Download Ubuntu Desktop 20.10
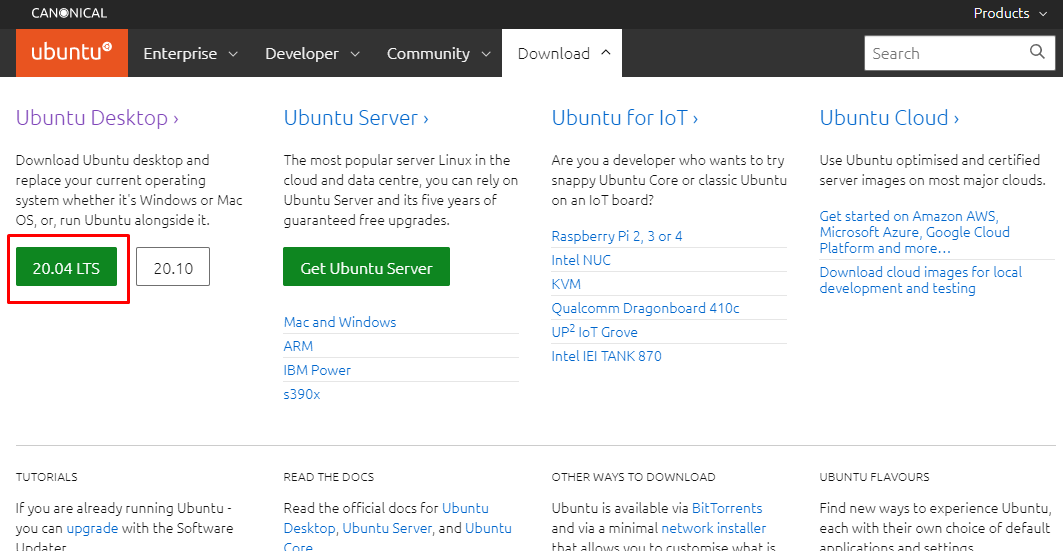Image resolution: width=1063 pixels, height=551 pixels. pos(173,267)
